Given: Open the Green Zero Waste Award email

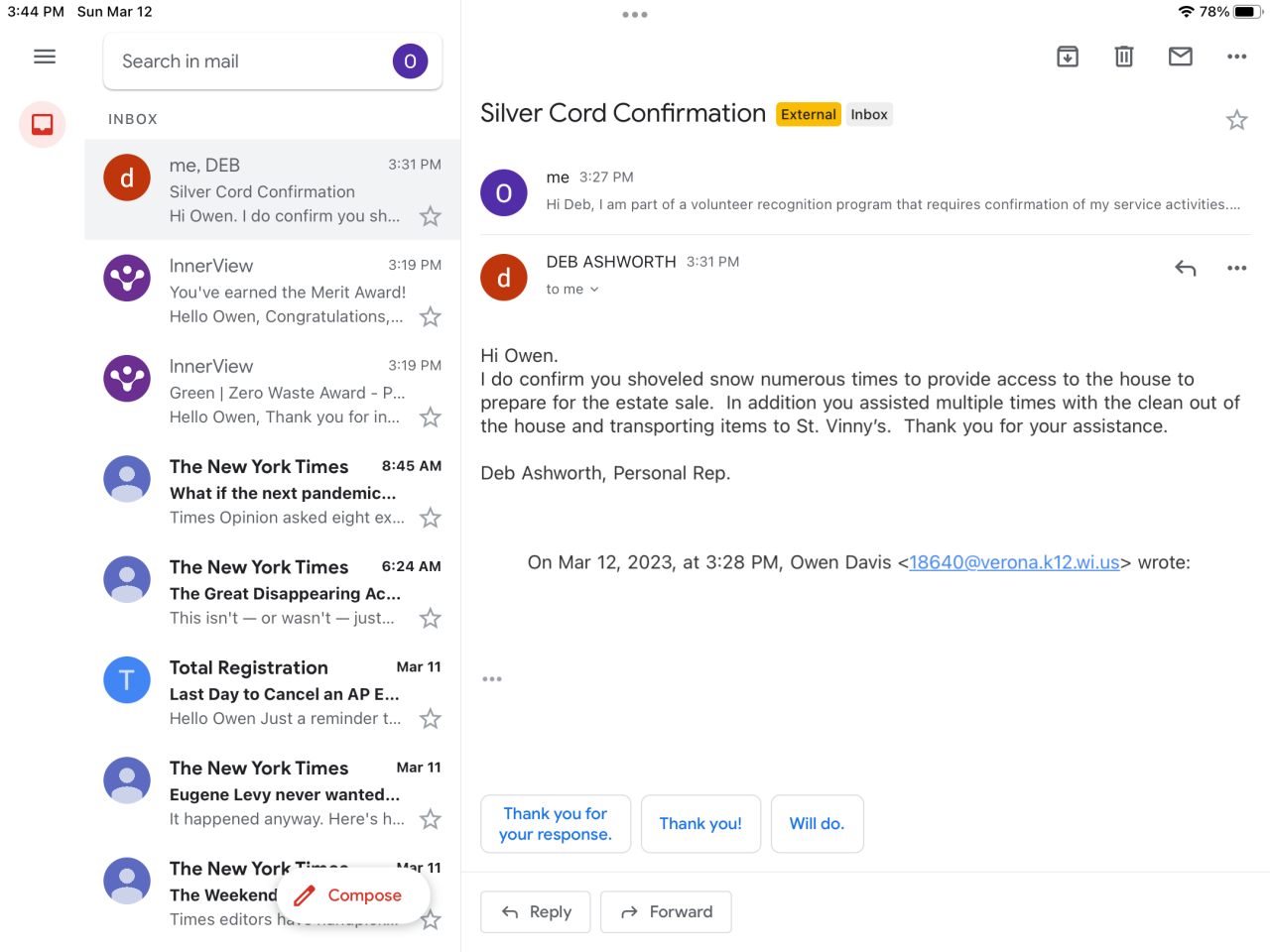Looking at the screenshot, I should [x=286, y=392].
